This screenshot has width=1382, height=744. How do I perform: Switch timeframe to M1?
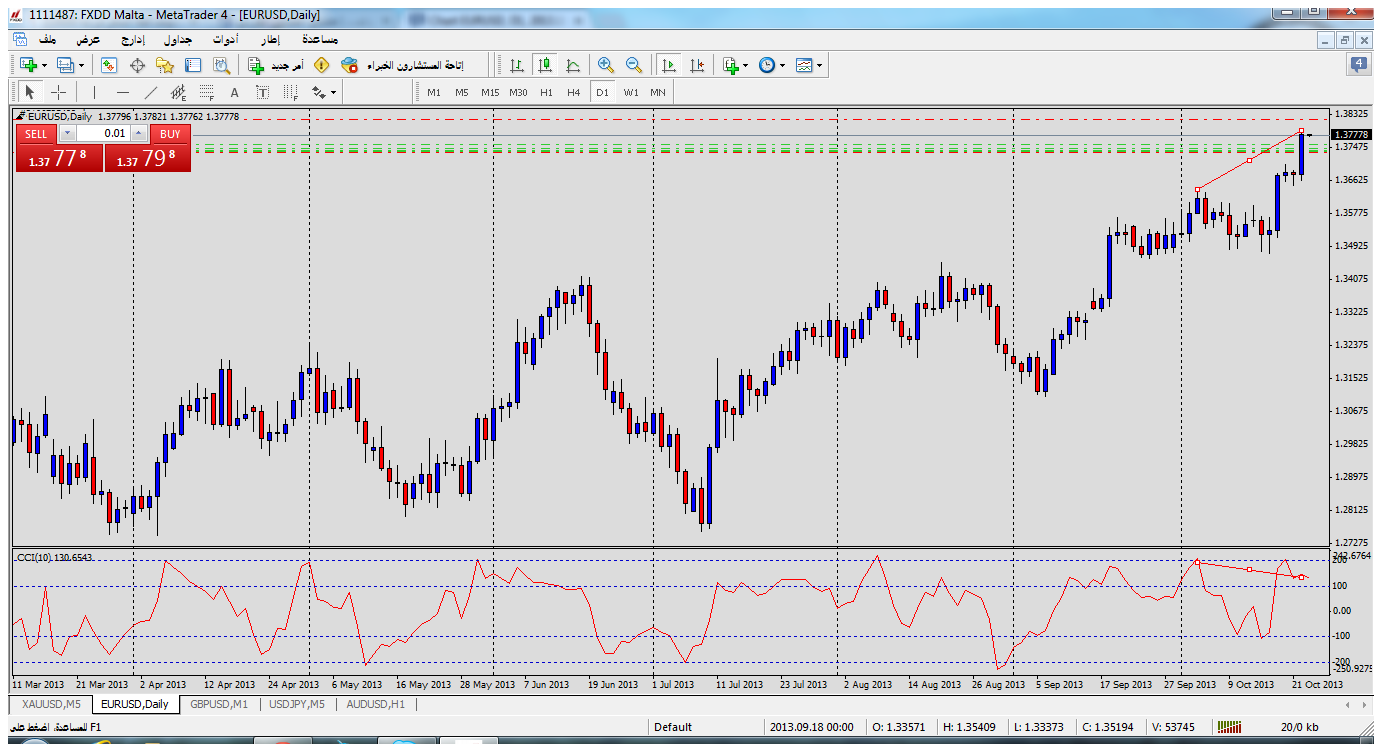(x=434, y=92)
